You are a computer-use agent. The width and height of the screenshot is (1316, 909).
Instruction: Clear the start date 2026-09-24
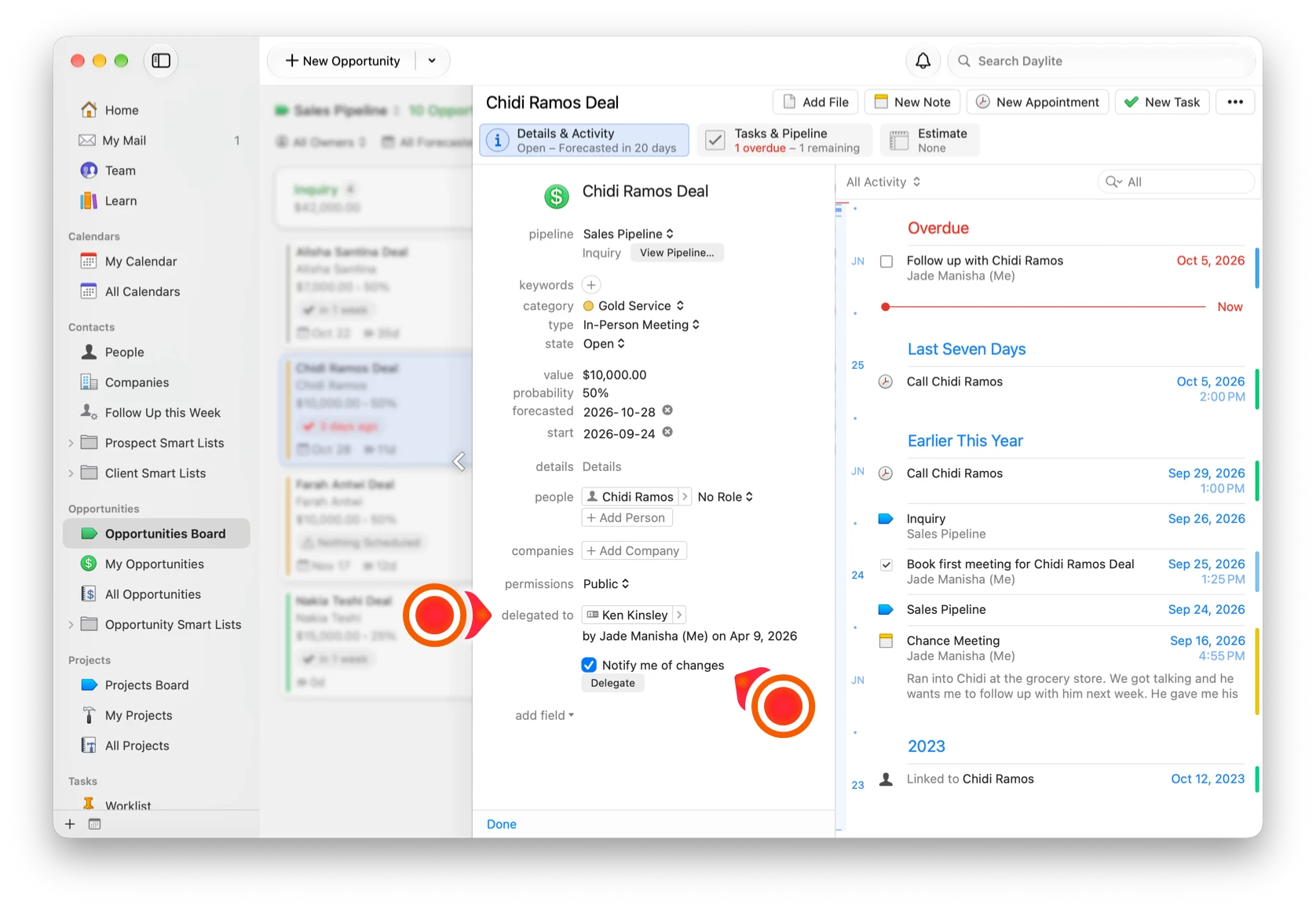tap(667, 433)
